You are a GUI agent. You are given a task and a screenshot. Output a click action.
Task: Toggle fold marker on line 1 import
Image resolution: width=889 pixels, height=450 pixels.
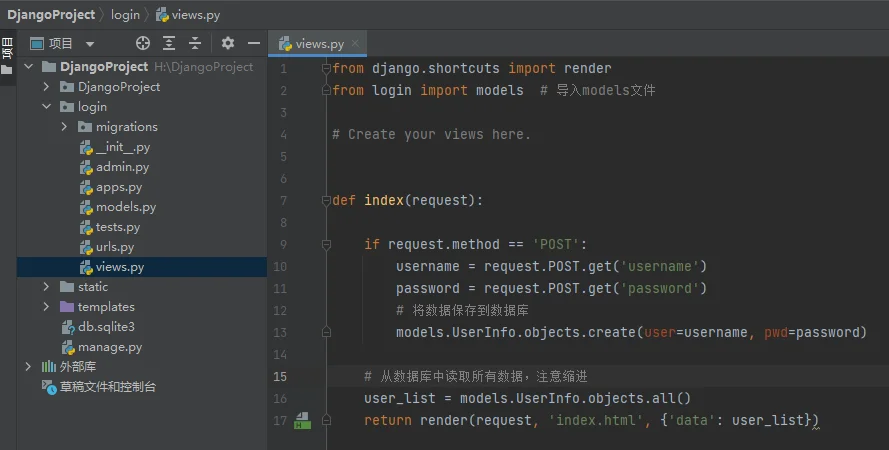tap(326, 69)
